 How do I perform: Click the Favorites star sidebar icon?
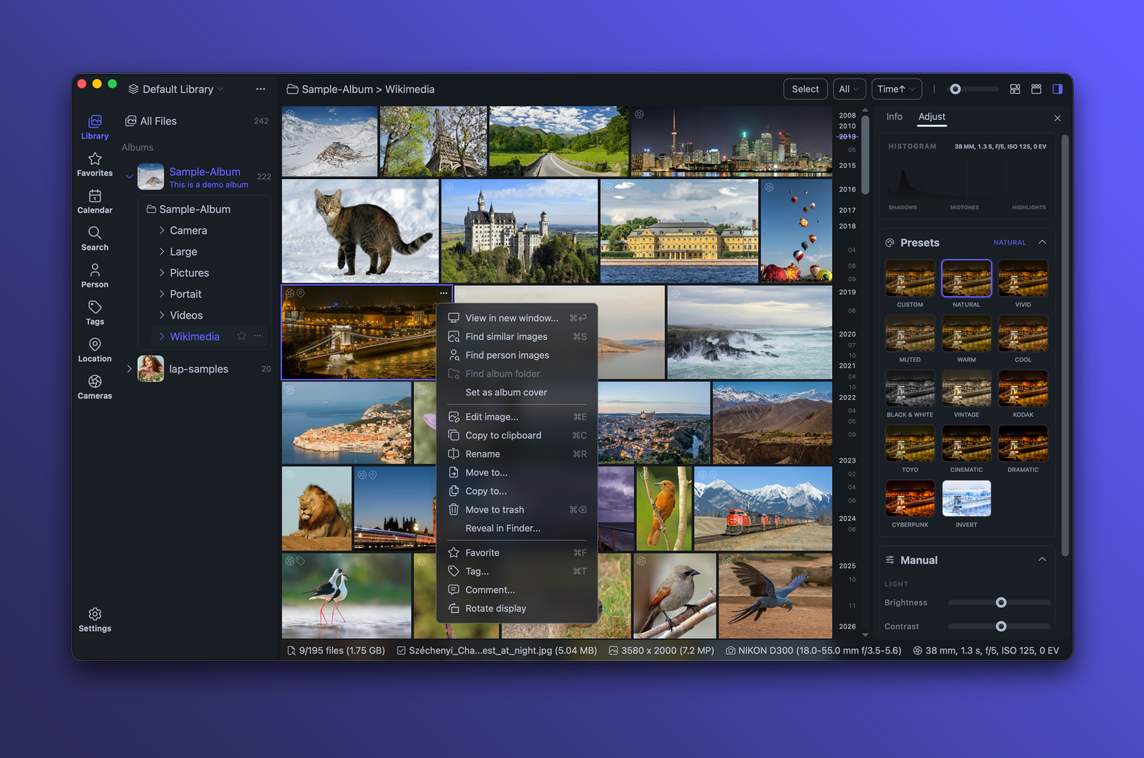pyautogui.click(x=95, y=164)
